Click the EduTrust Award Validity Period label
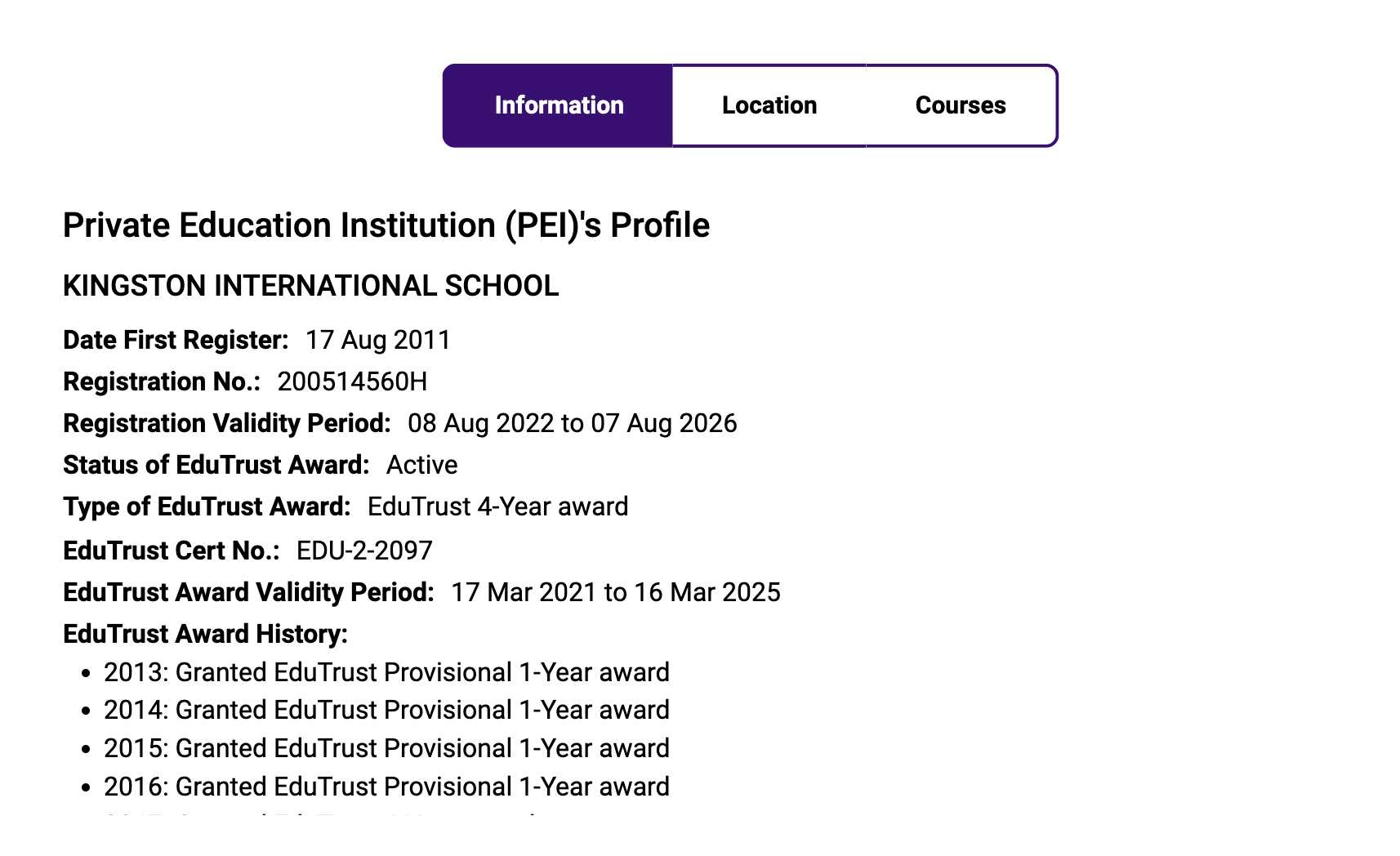 248,592
